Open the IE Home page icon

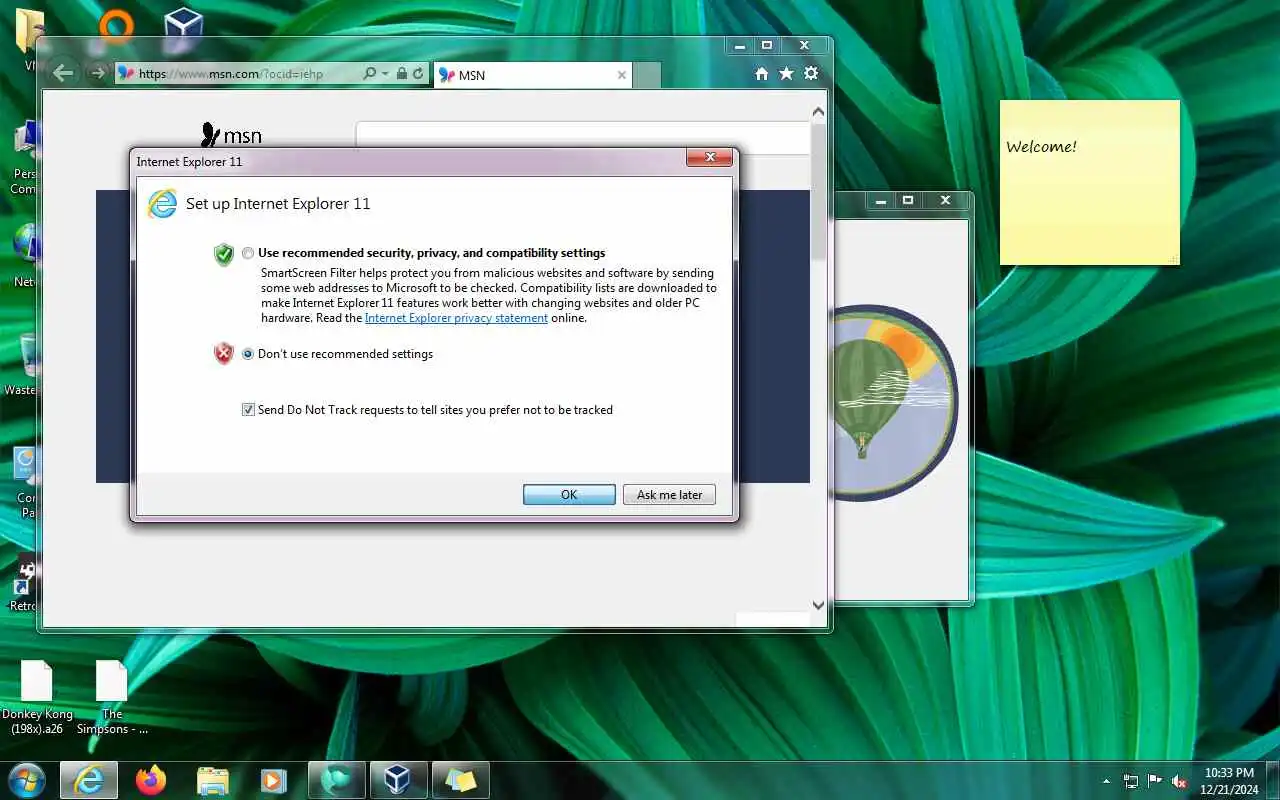[762, 74]
